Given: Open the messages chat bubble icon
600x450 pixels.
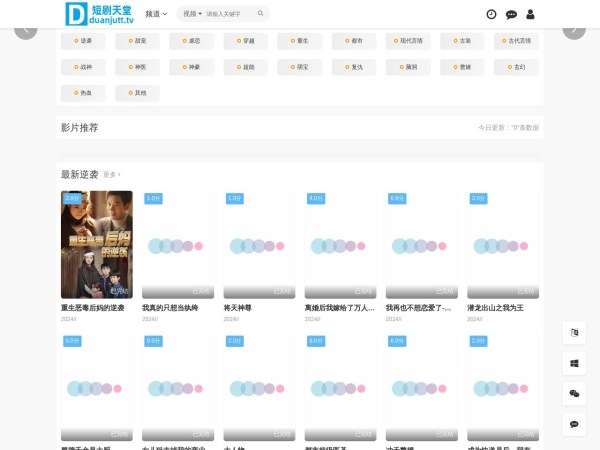Looking at the screenshot, I should (511, 14).
